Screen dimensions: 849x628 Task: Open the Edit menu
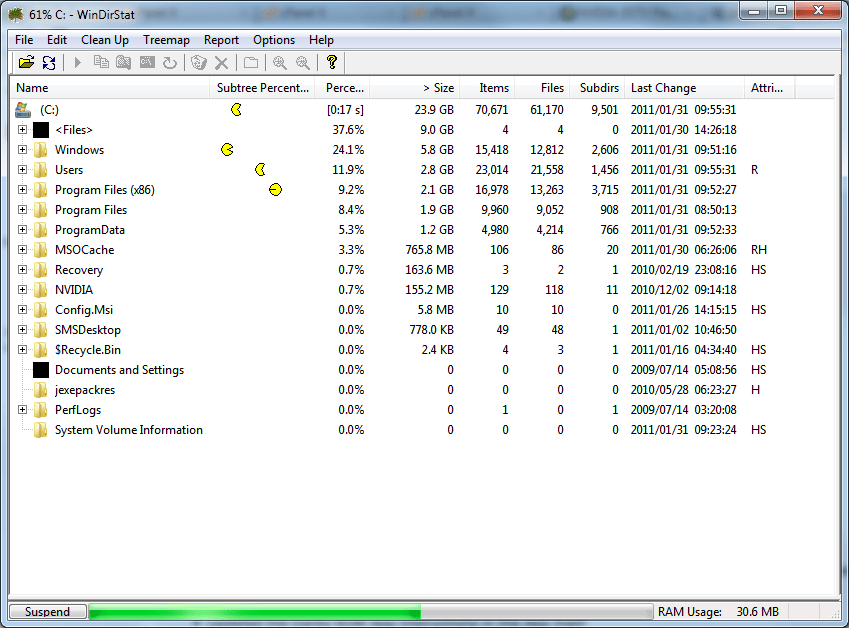tap(57, 40)
